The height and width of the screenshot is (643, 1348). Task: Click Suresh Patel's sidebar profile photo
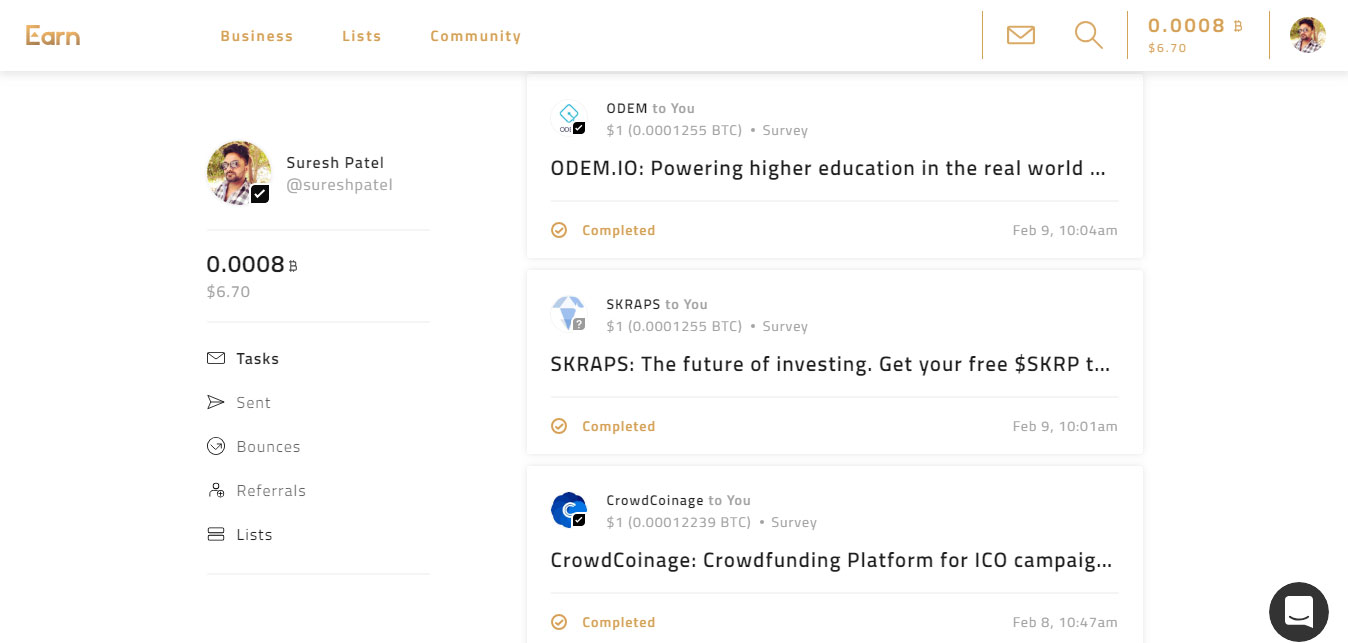pos(239,173)
